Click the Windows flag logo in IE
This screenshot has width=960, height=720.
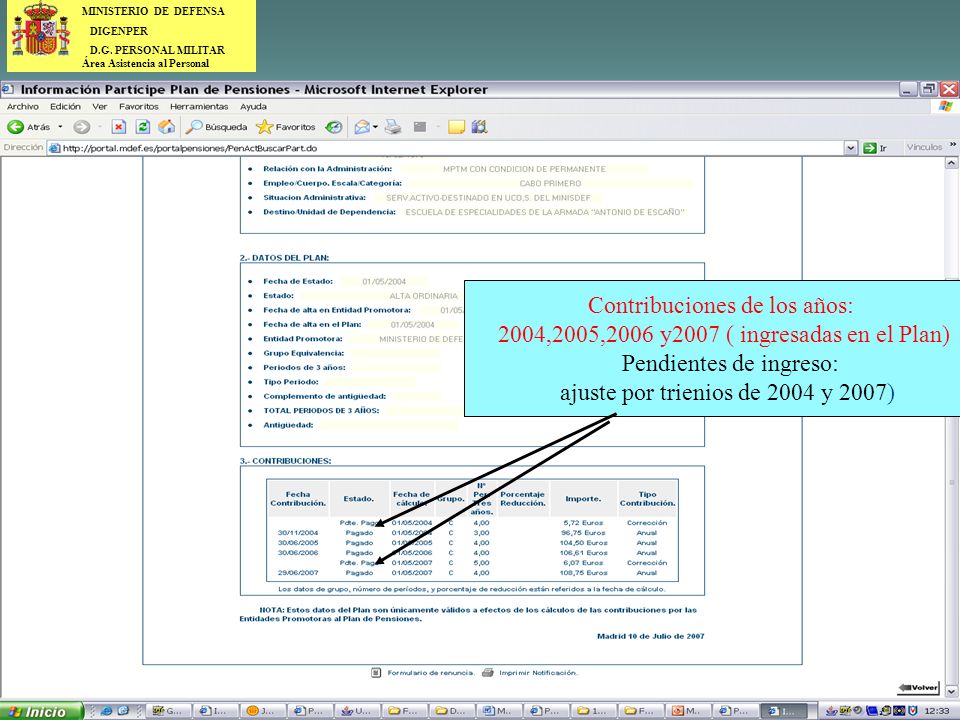pyautogui.click(x=945, y=106)
